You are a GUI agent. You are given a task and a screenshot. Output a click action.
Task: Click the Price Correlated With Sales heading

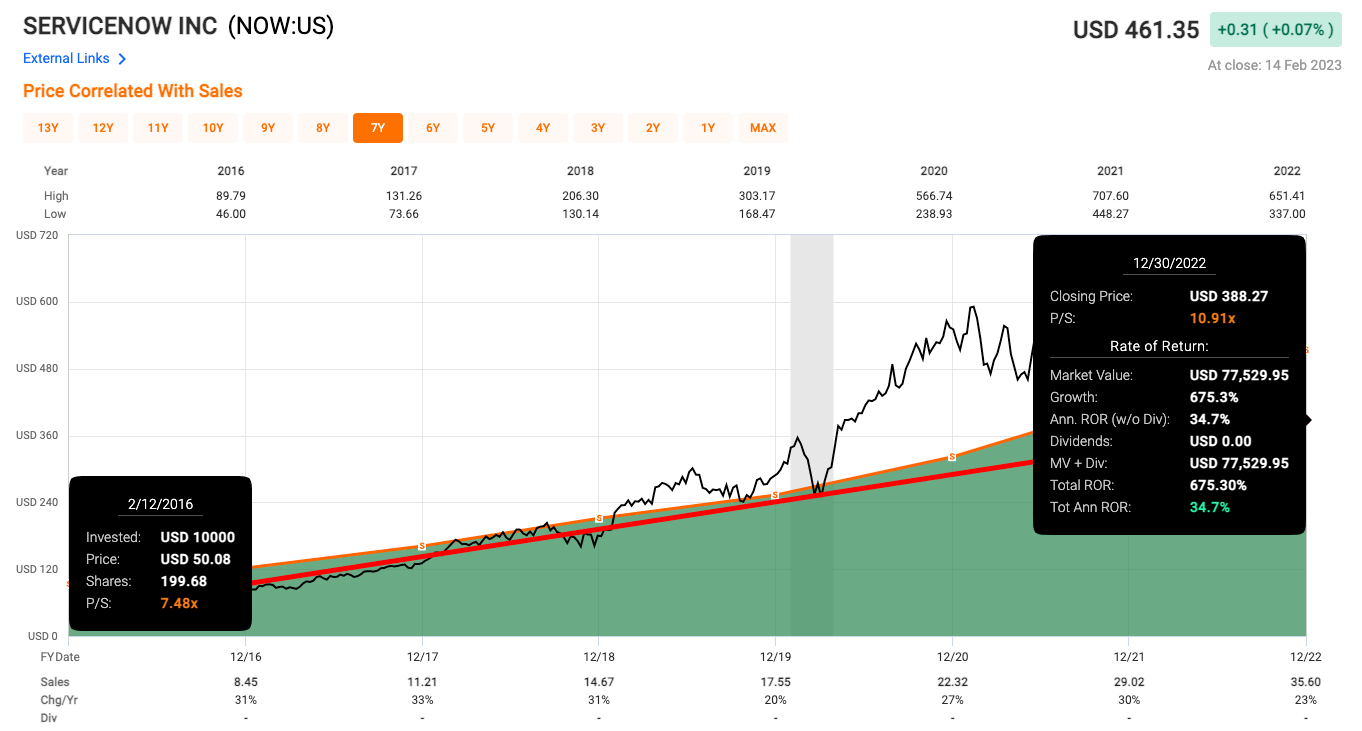point(133,91)
